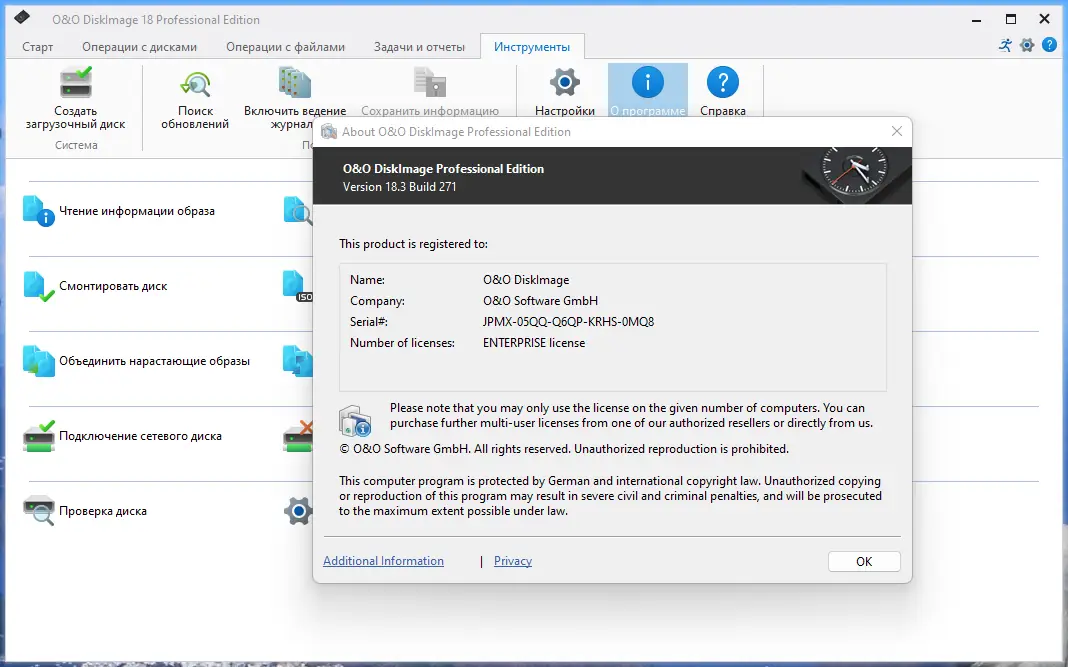1068x667 pixels.
Task: Click the stacked documents icon behind dialog
Action: tap(298, 361)
